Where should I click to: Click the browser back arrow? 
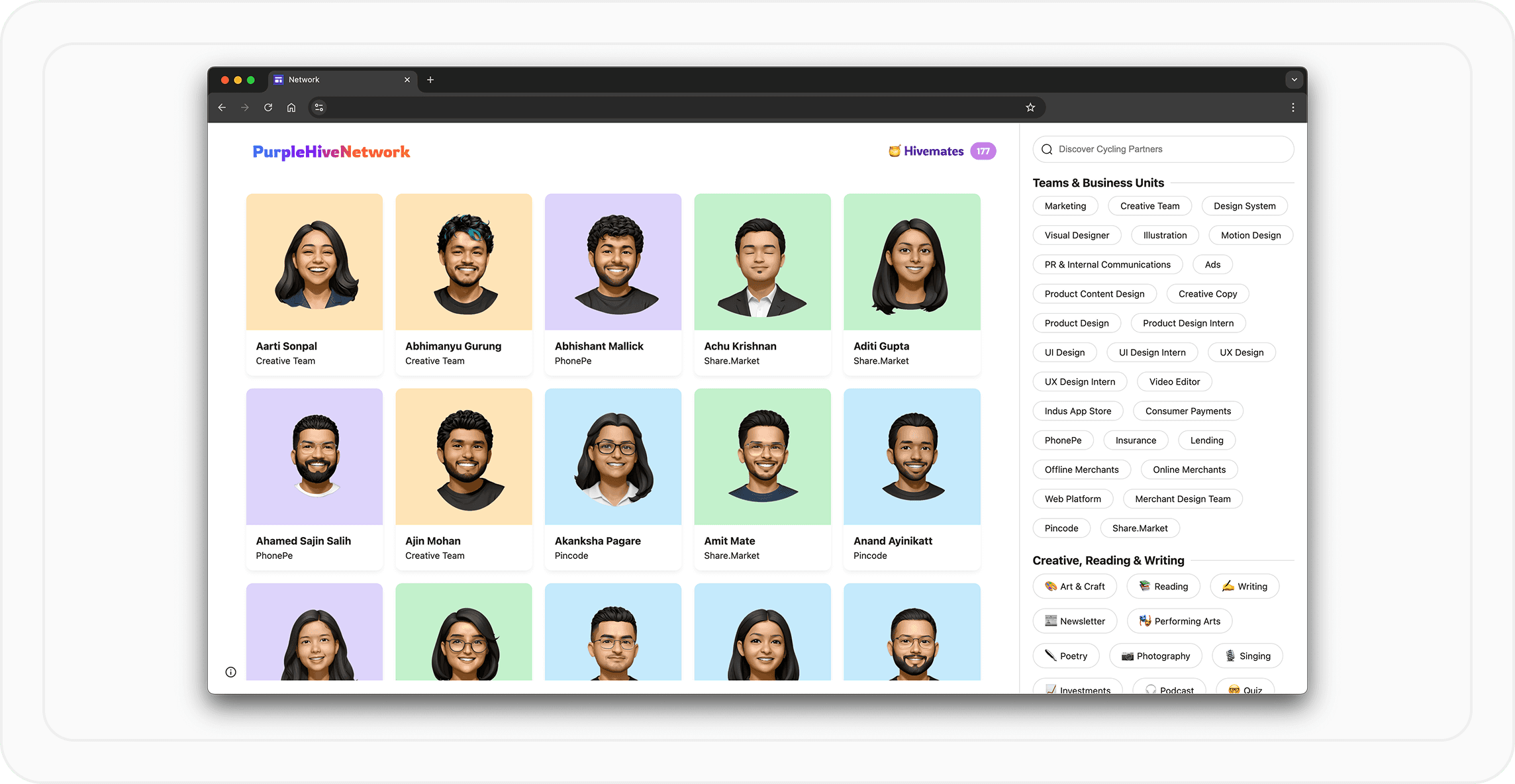click(x=222, y=107)
